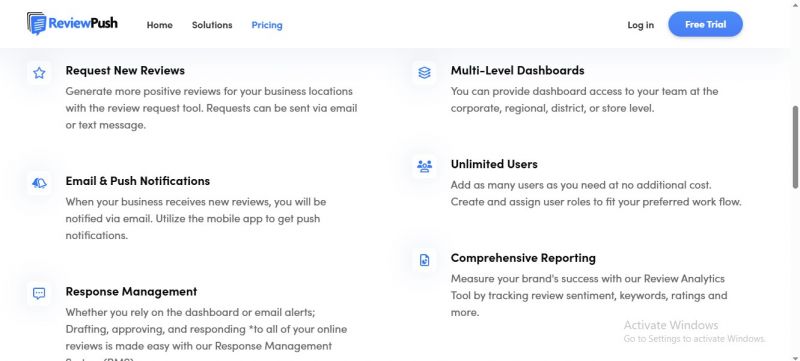Click the people icon beside Unlimited Users
The image size is (800, 361).
[x=424, y=166]
